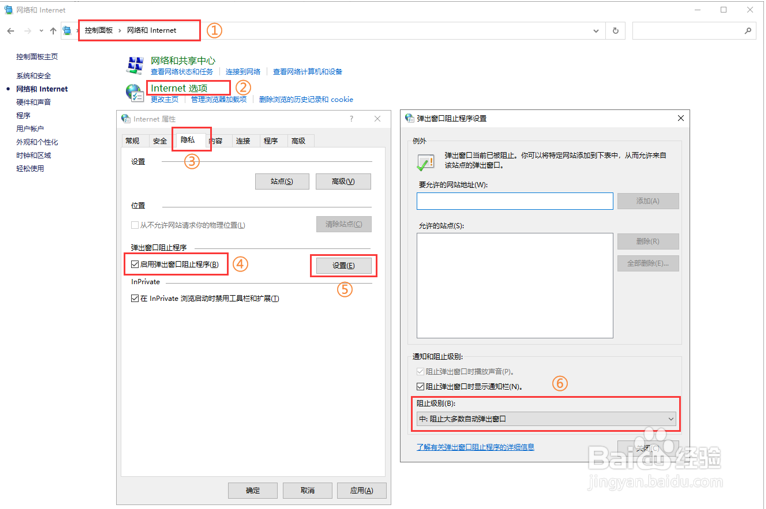Click the refresh button beside address bar

pyautogui.click(x=616, y=31)
